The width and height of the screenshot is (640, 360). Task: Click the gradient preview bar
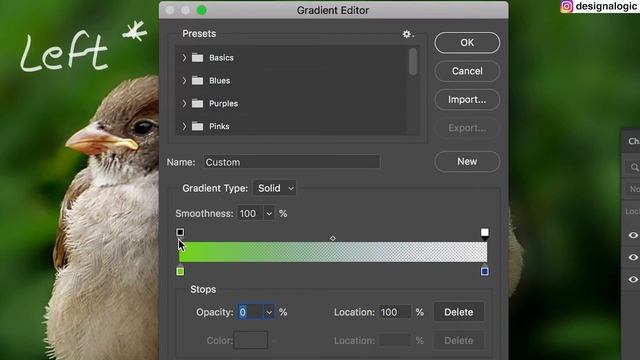(x=333, y=252)
